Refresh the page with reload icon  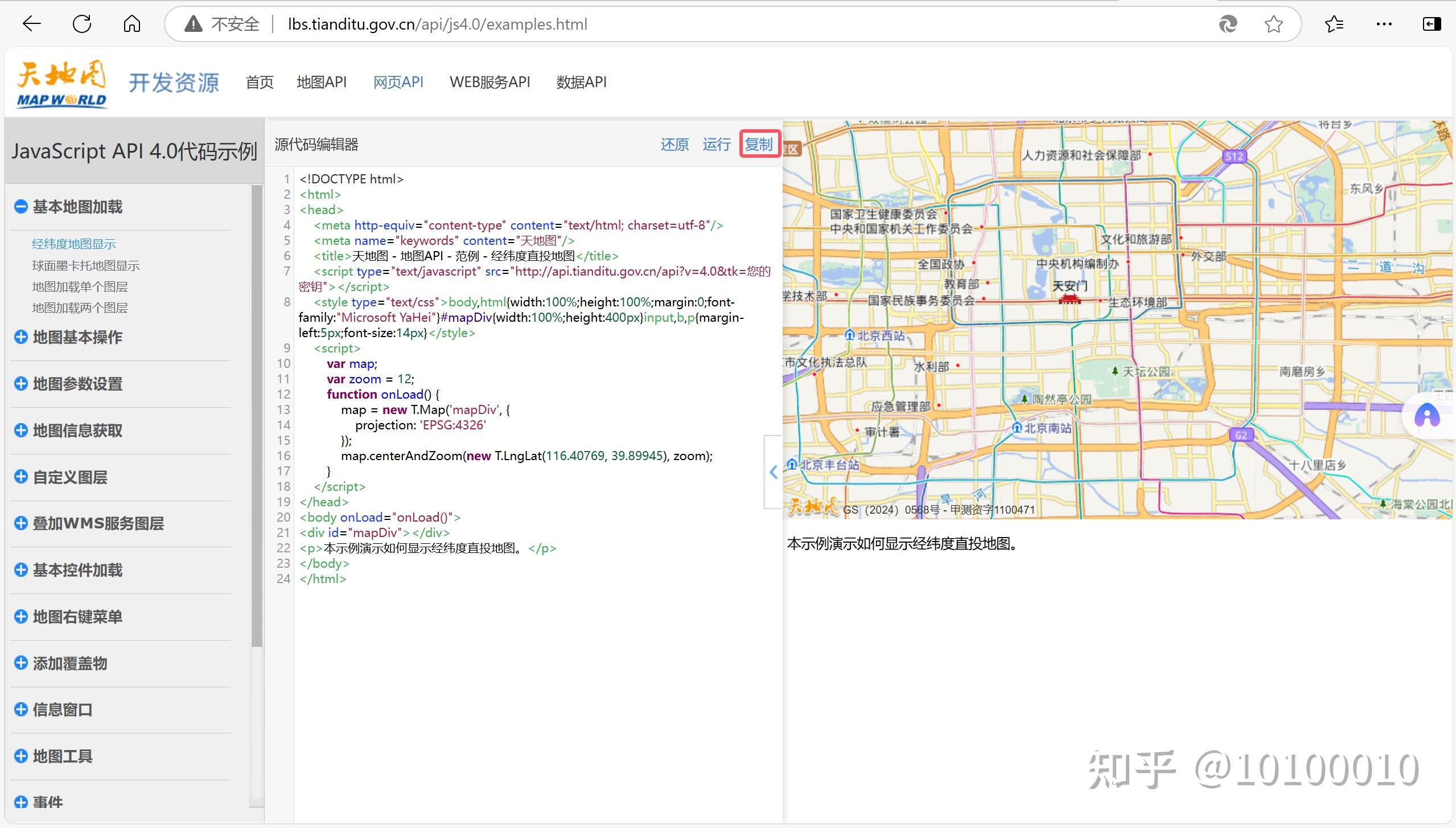82,24
